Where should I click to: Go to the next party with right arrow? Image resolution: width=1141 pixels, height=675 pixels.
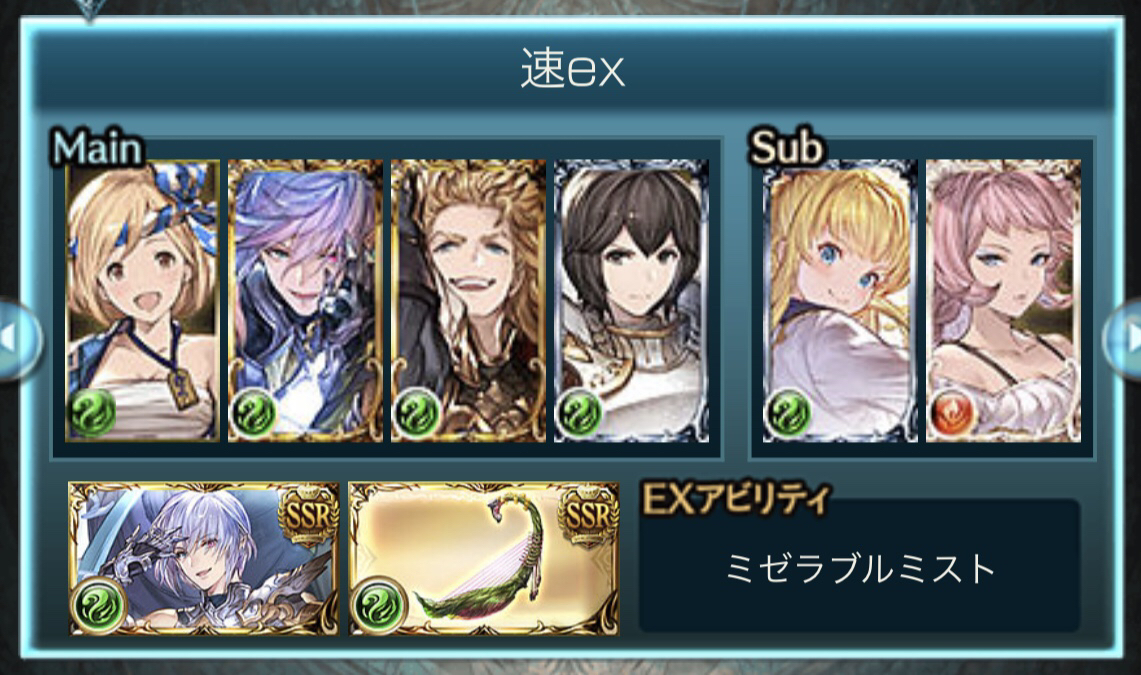[1123, 340]
